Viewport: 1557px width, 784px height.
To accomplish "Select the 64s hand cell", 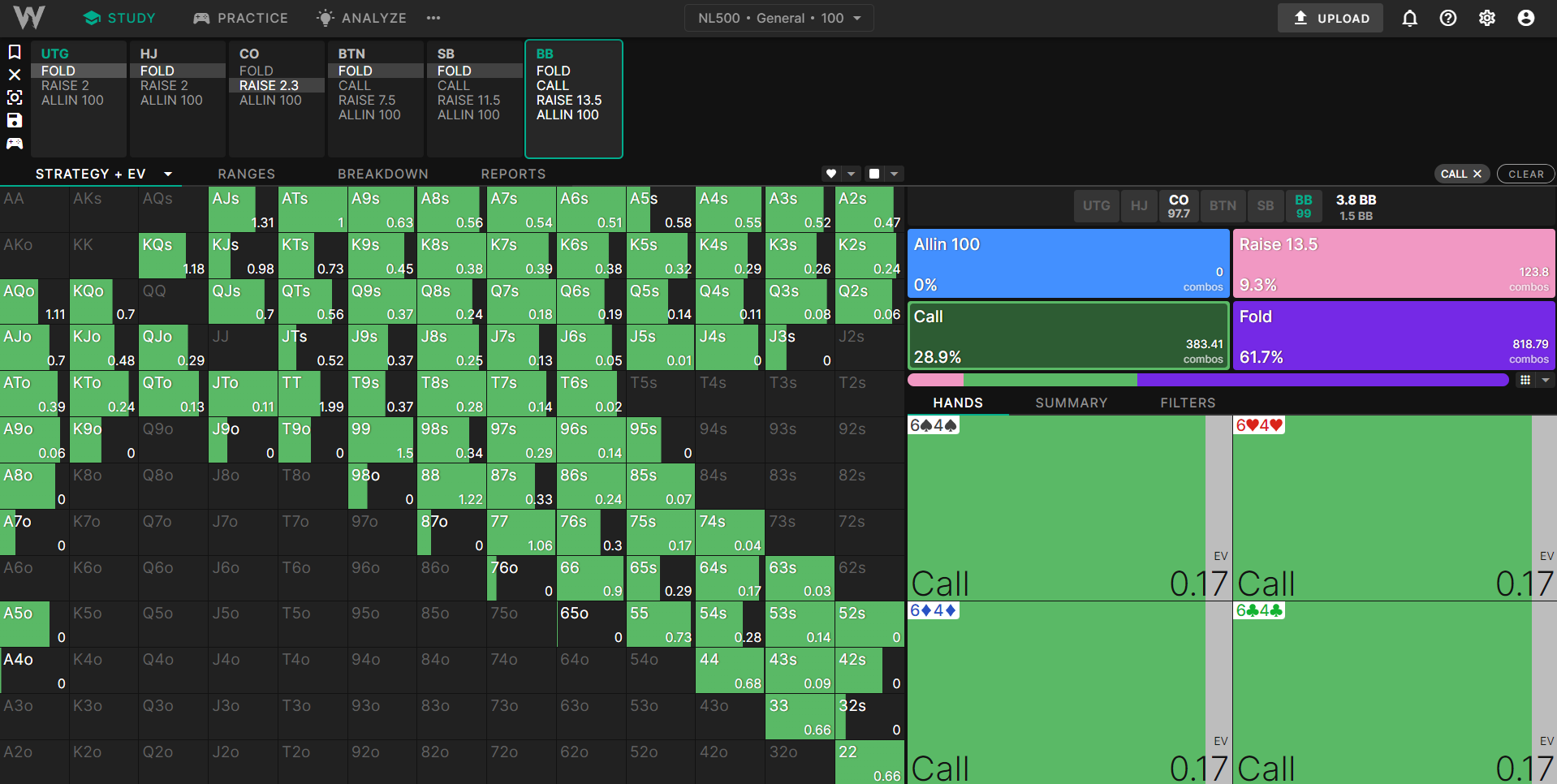I will [x=730, y=578].
